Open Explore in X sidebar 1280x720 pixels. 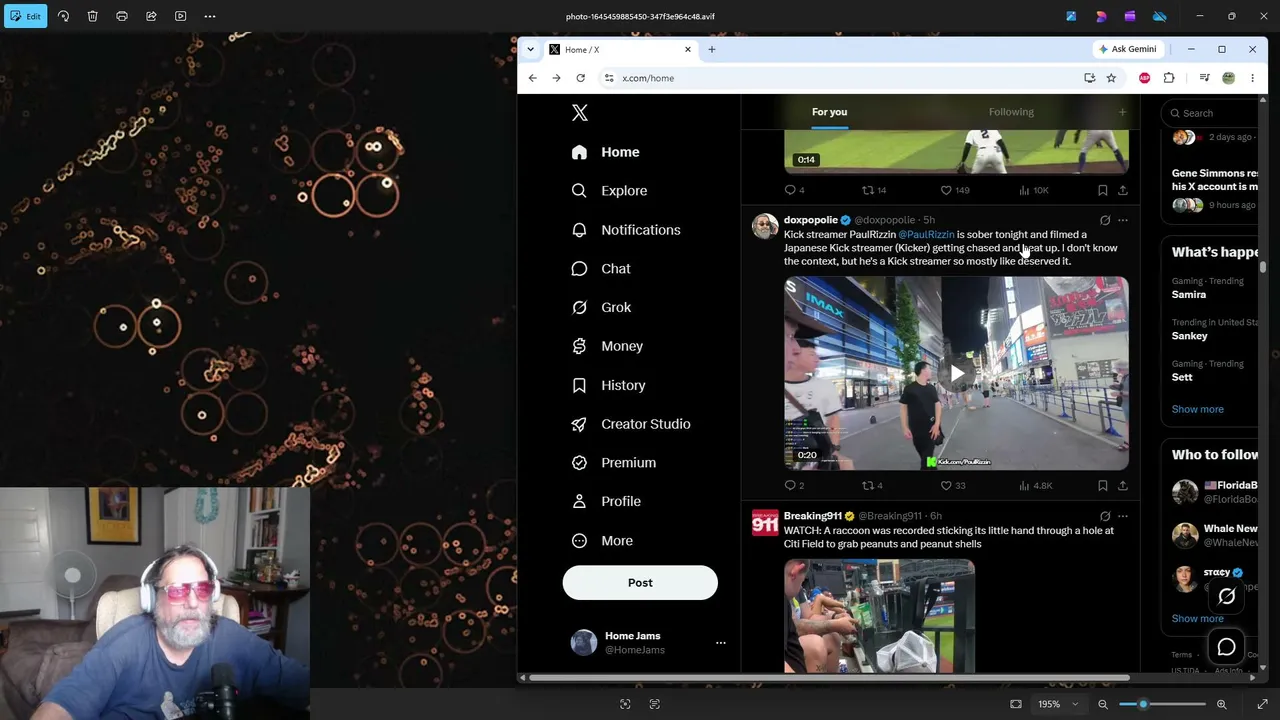(609, 190)
